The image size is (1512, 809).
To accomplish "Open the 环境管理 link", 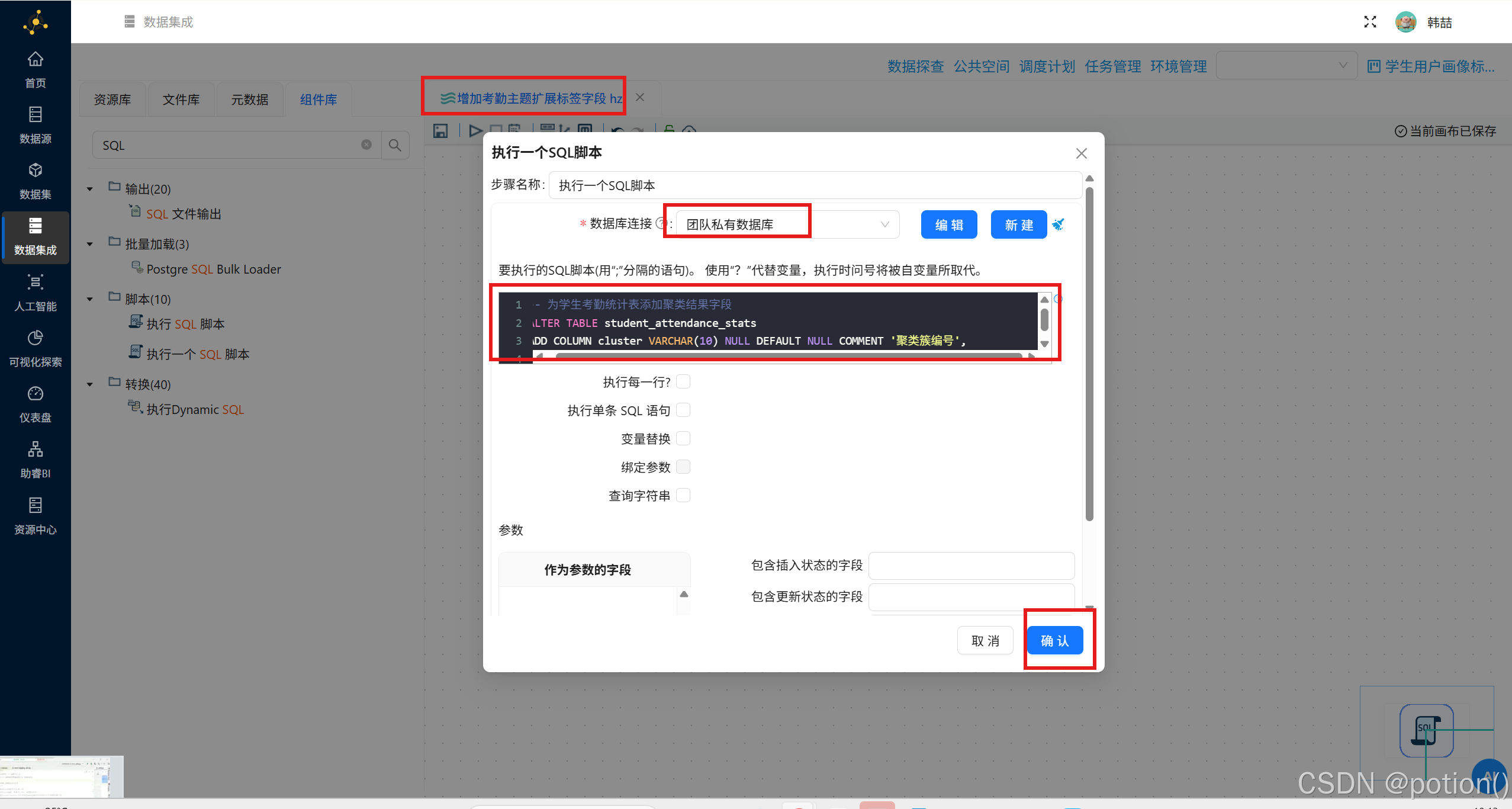I will point(1178,66).
